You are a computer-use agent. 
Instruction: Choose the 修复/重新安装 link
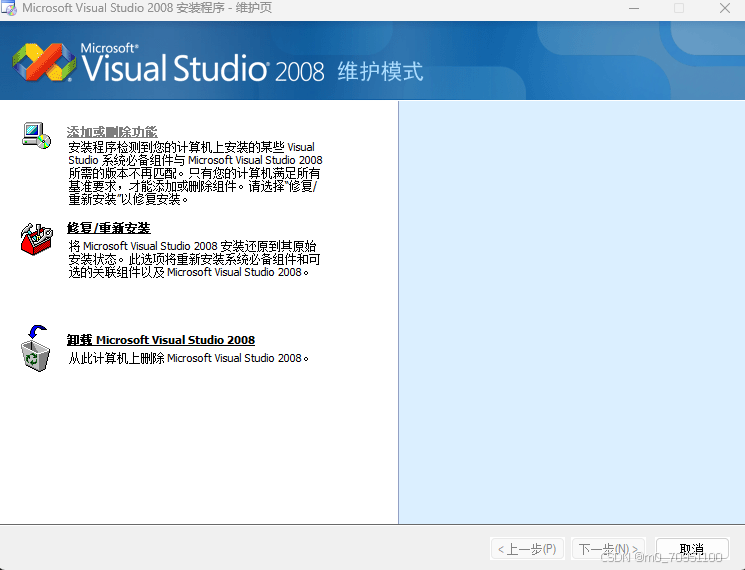click(108, 228)
